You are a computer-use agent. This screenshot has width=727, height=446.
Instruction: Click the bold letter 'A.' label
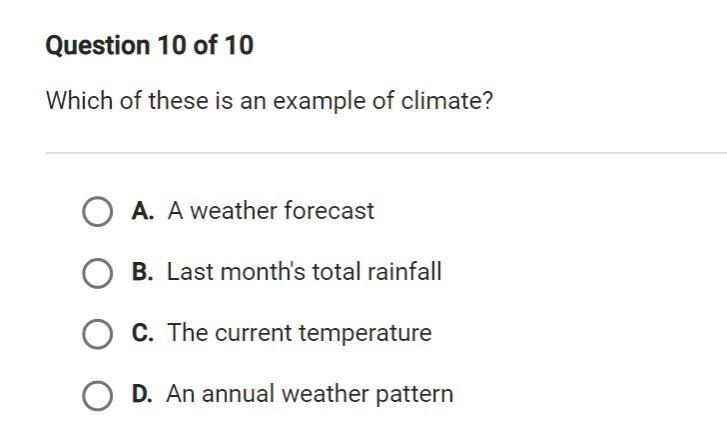click(x=142, y=211)
